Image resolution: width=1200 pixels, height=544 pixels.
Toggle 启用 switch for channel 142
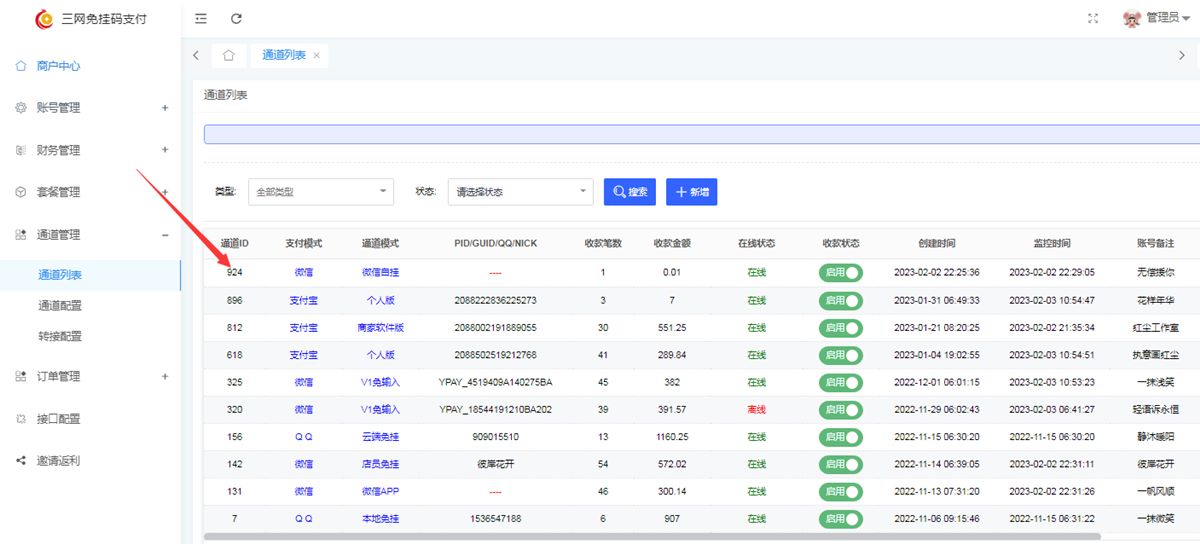[x=841, y=465]
